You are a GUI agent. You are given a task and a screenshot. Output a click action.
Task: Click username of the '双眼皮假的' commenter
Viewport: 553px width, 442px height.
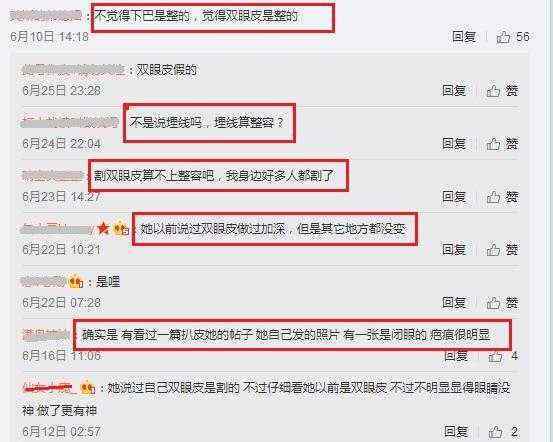coord(73,69)
